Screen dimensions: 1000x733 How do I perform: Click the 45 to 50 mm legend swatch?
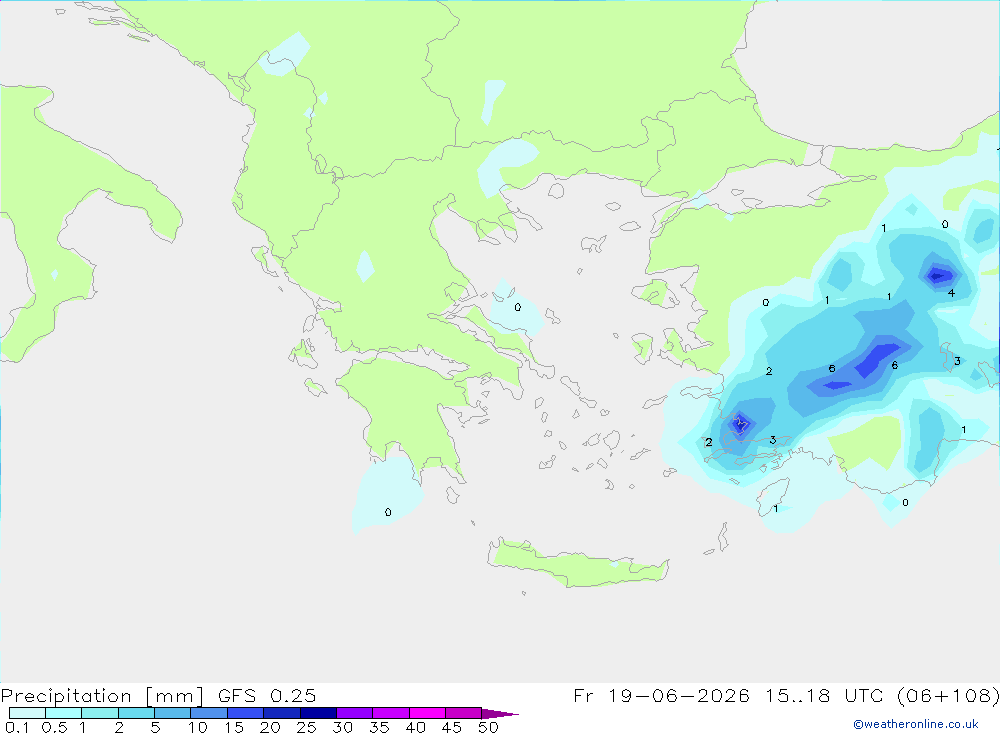click(x=463, y=713)
